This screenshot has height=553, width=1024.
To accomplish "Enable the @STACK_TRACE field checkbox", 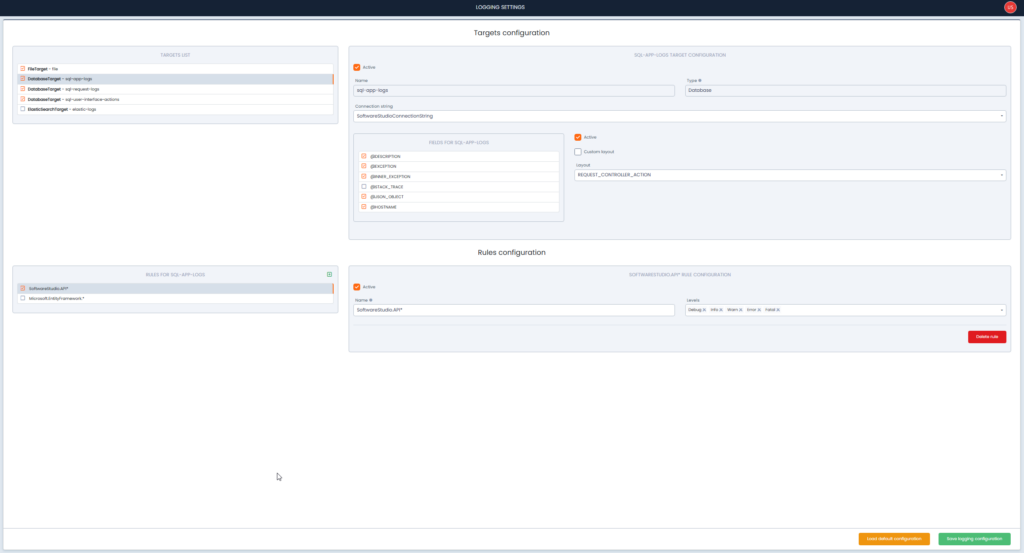I will pyautogui.click(x=364, y=187).
